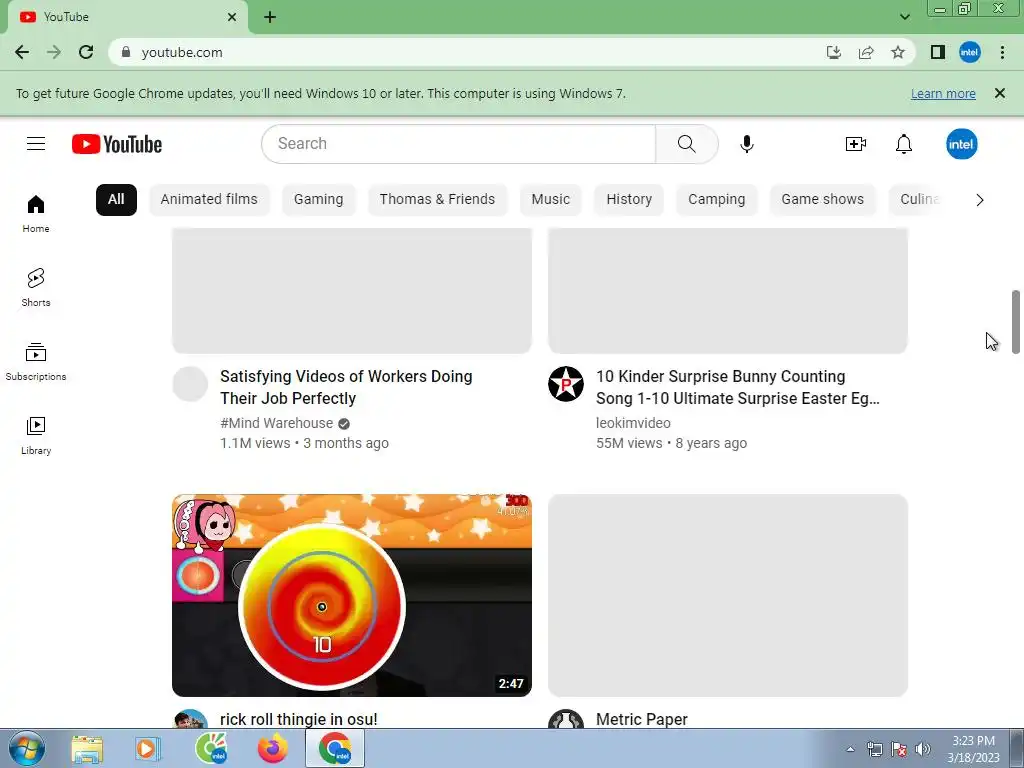Go back with the browser back arrow

(22, 52)
